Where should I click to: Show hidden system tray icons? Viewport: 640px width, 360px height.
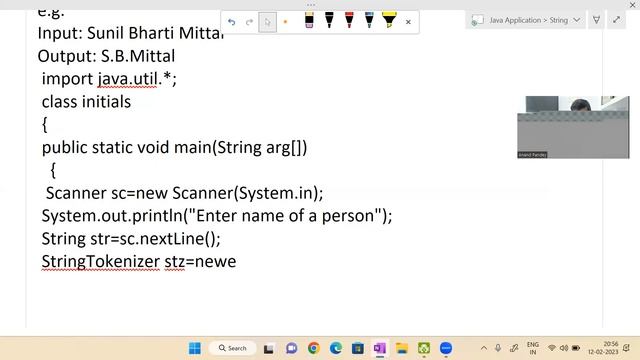point(484,348)
